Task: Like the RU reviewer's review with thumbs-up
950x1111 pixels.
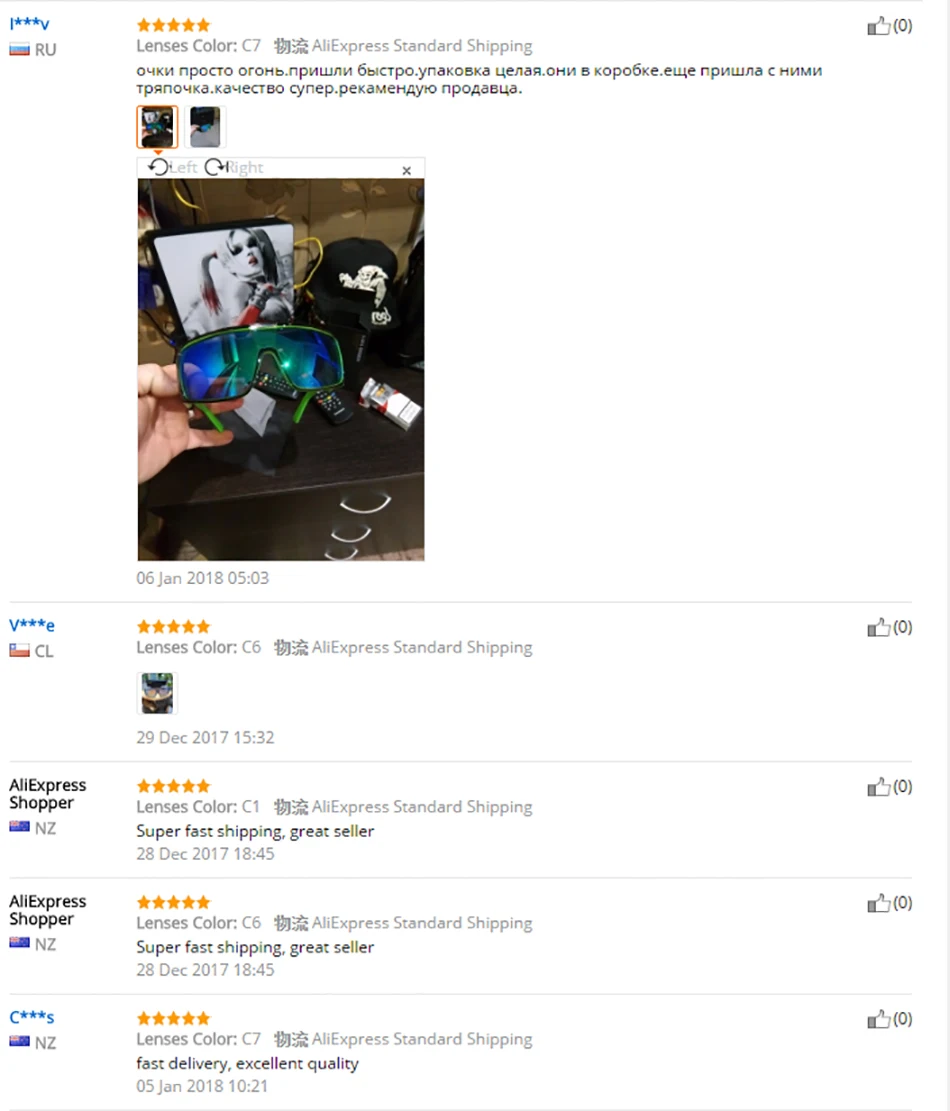Action: tap(878, 26)
